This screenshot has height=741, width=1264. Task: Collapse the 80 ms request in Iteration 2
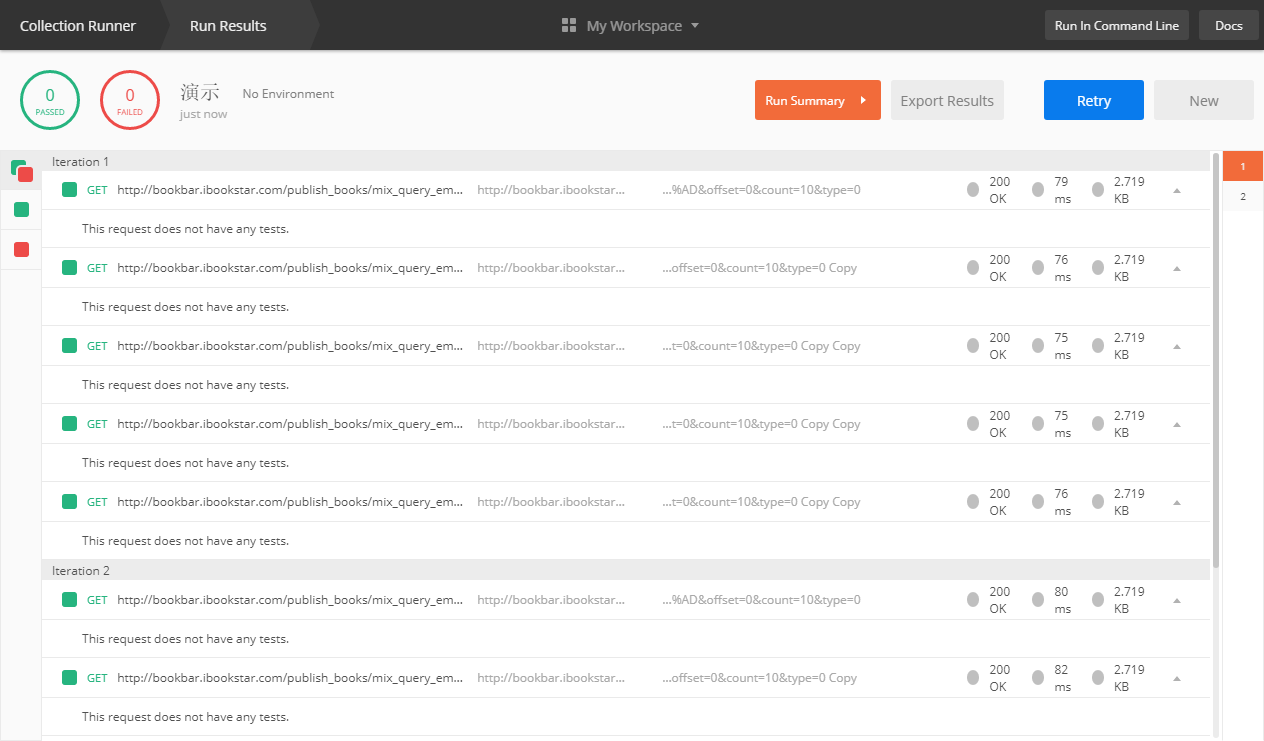(1177, 600)
